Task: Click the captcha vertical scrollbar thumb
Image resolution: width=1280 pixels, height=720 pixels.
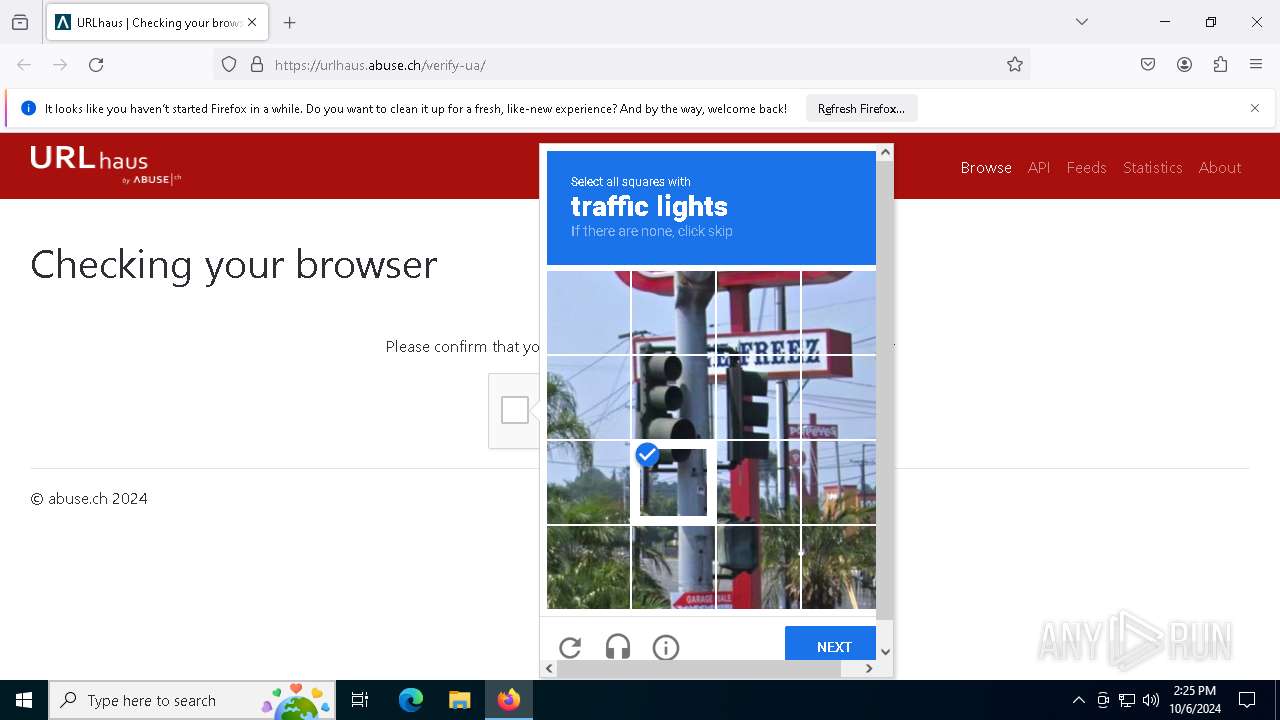Action: (885, 390)
